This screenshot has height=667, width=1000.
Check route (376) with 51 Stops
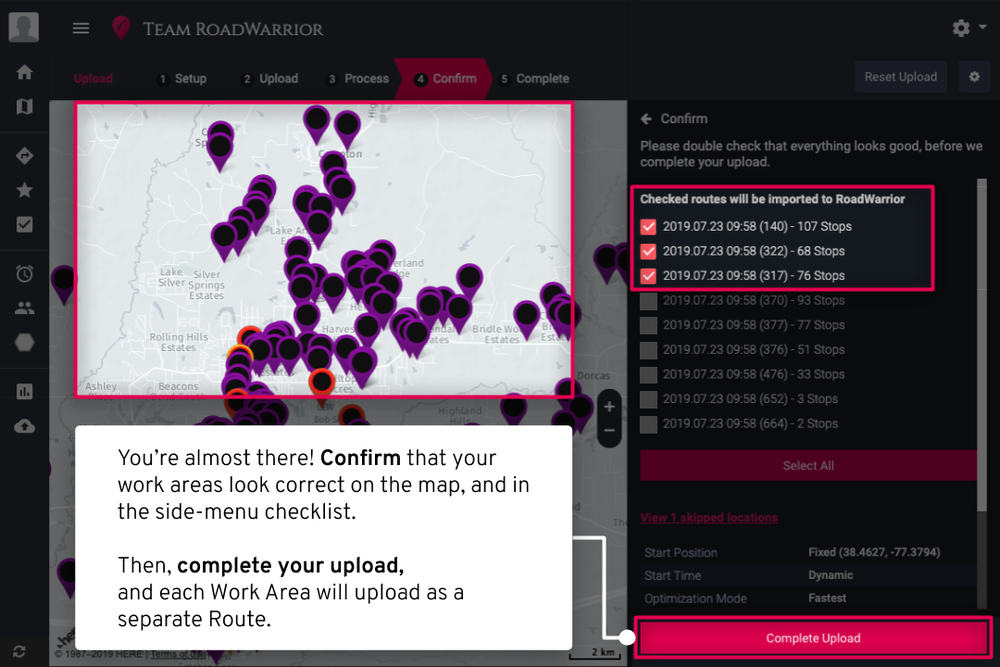pyautogui.click(x=649, y=350)
